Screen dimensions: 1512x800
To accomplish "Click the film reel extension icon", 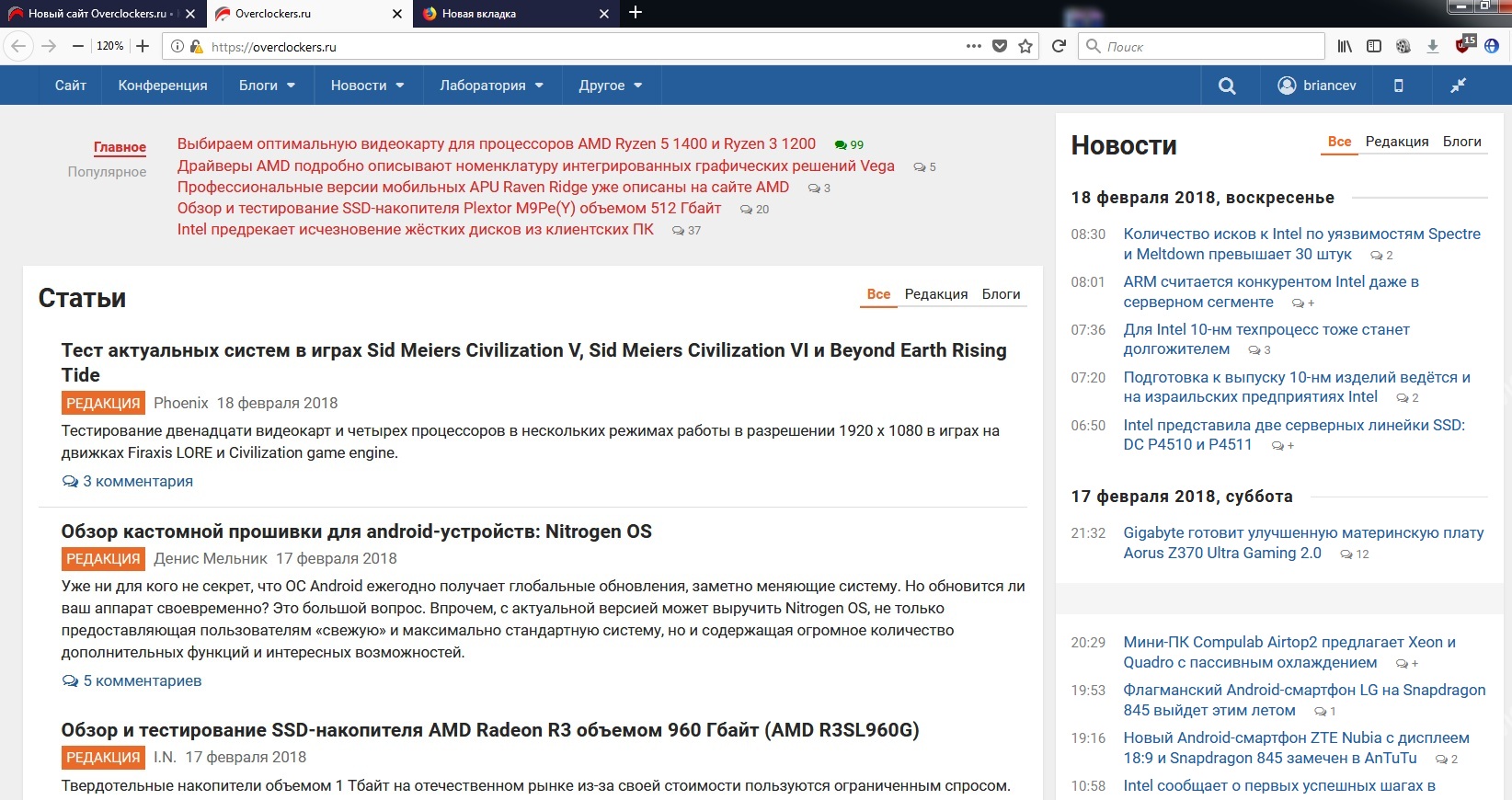I will pyautogui.click(x=1403, y=46).
